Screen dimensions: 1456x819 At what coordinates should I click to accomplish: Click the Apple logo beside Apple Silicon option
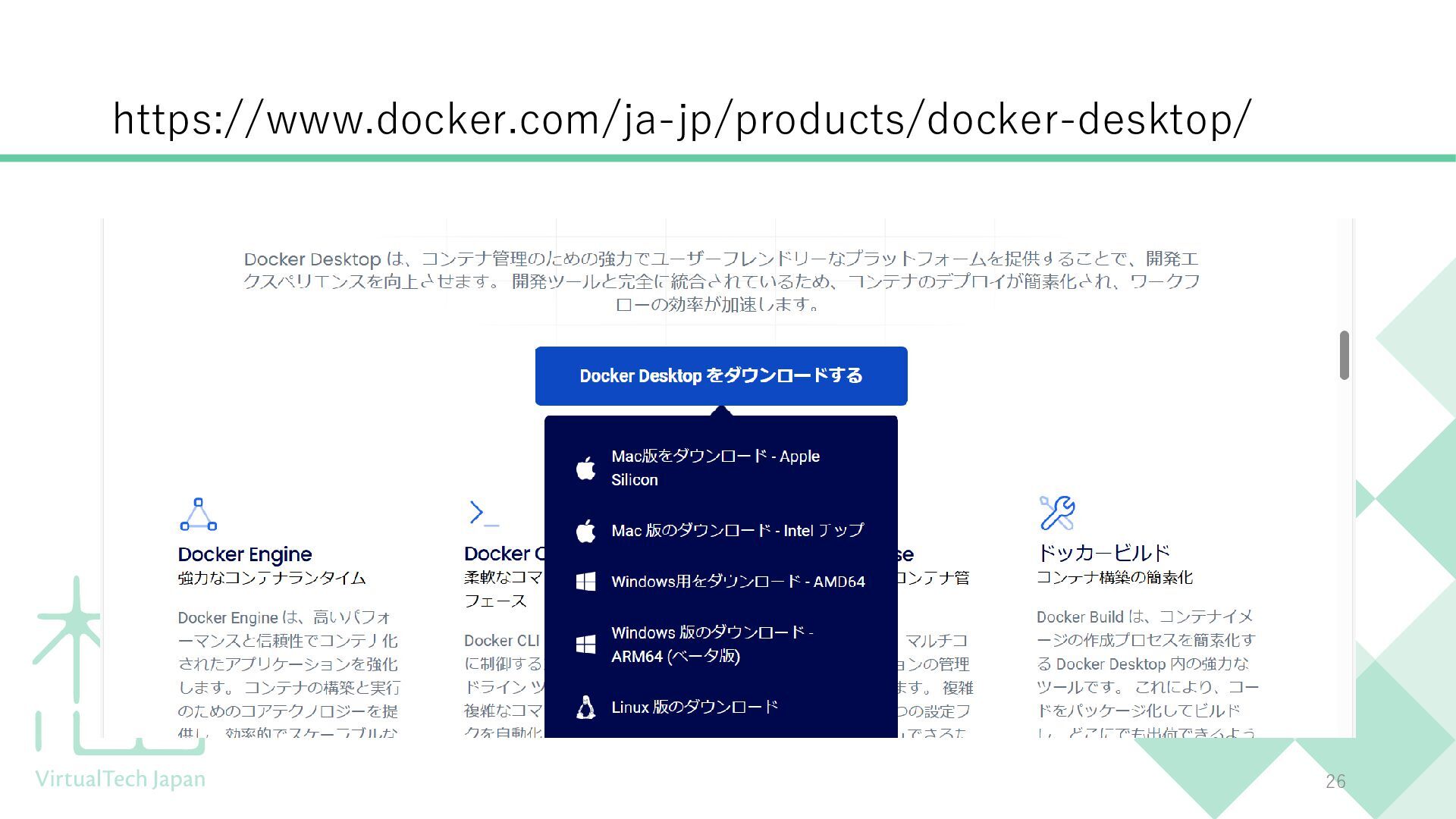click(x=585, y=469)
